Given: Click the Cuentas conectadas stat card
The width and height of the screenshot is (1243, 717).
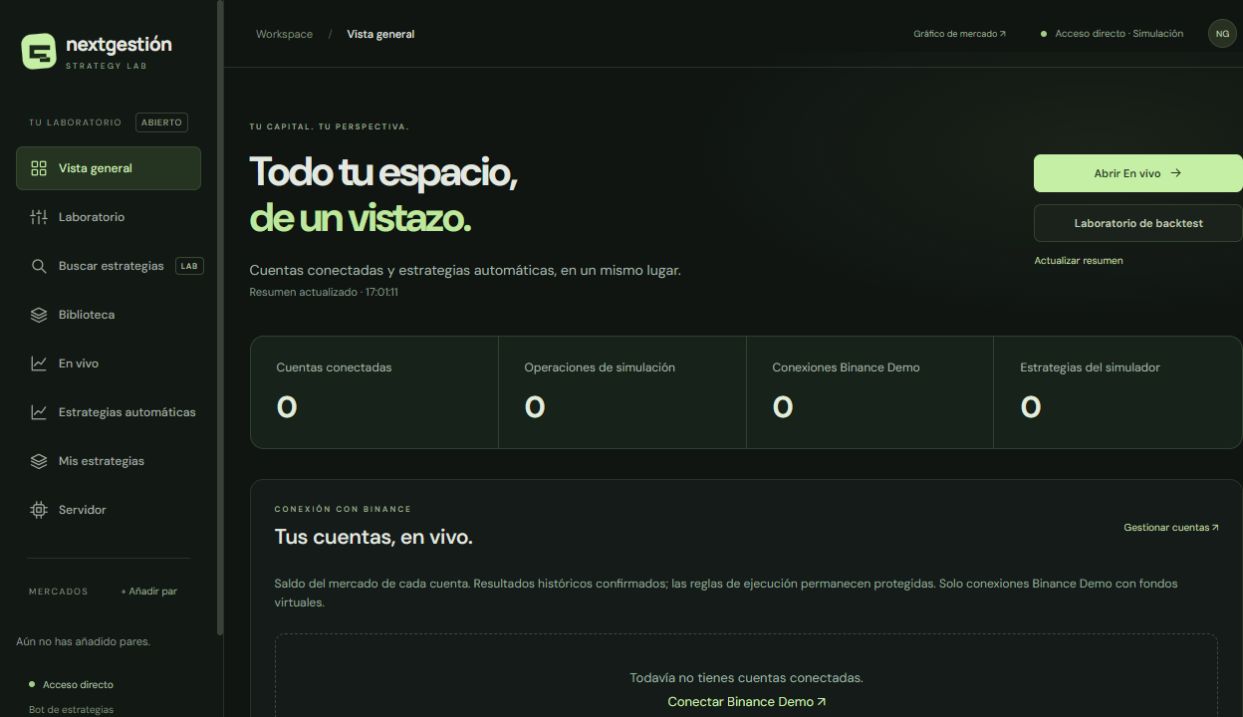Looking at the screenshot, I should [x=374, y=392].
